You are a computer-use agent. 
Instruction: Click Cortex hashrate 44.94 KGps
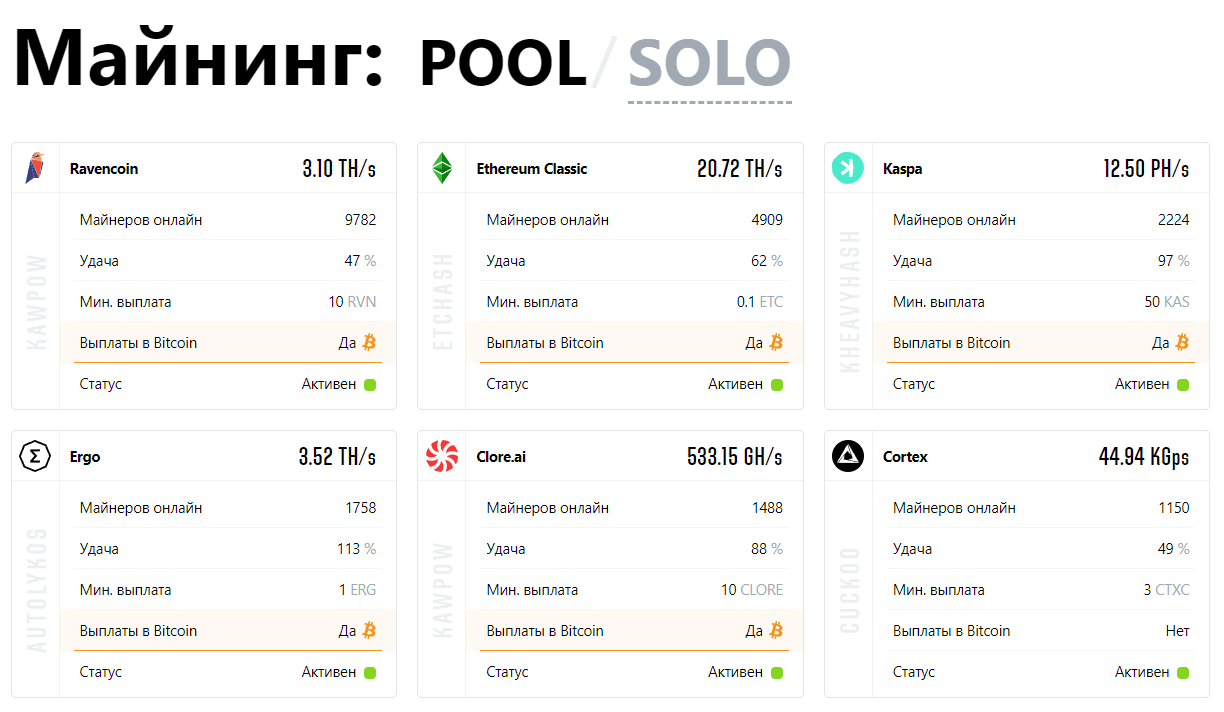pyautogui.click(x=1144, y=457)
